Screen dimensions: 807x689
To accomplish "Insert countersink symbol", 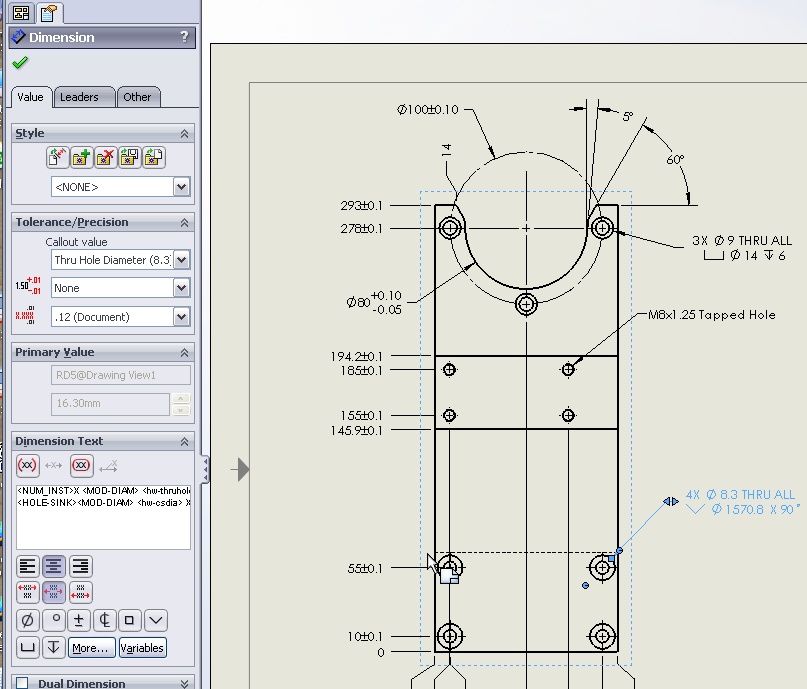I will pos(156,620).
